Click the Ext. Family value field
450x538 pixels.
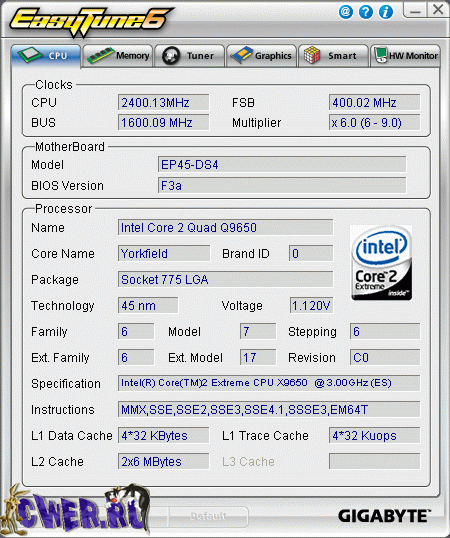(x=136, y=358)
